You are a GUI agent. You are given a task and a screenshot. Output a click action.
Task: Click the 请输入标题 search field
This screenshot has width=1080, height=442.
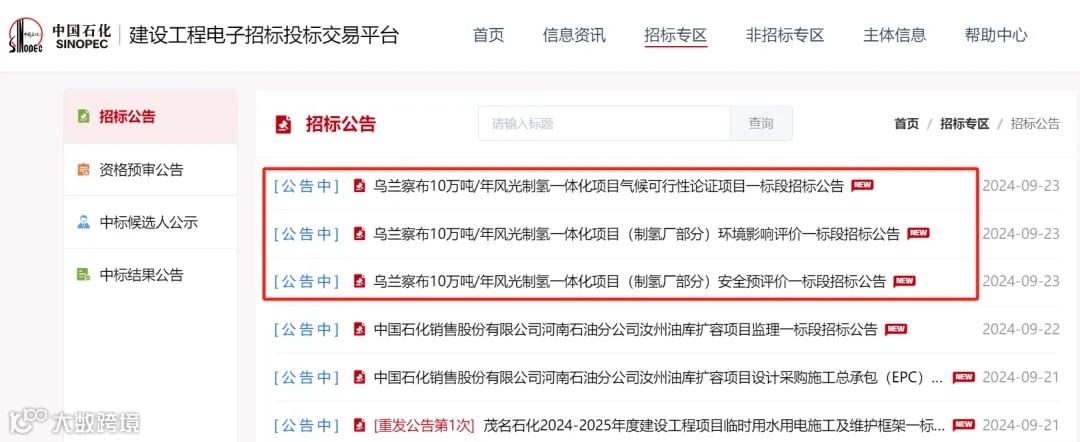click(x=604, y=124)
